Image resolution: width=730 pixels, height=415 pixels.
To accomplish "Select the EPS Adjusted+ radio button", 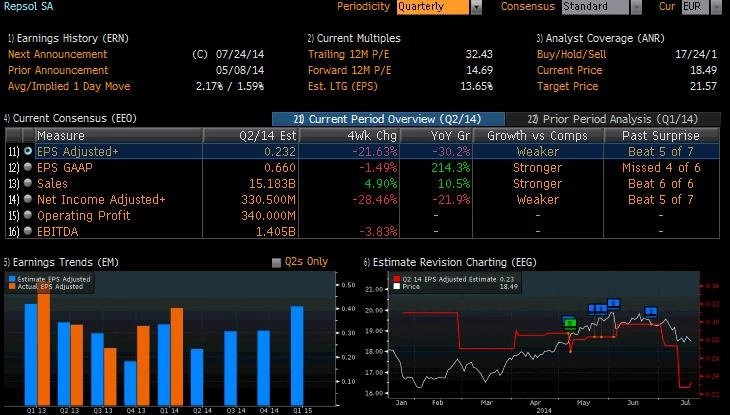I will click(28, 151).
